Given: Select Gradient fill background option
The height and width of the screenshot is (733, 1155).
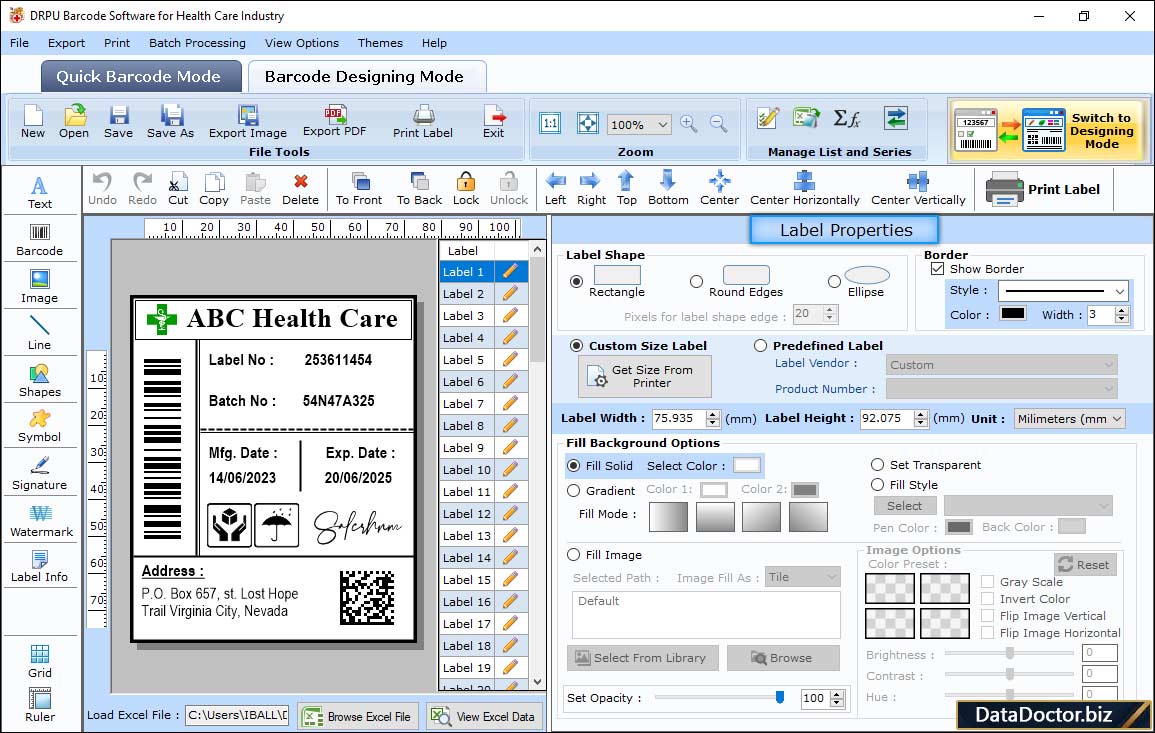Looking at the screenshot, I should click(x=573, y=491).
